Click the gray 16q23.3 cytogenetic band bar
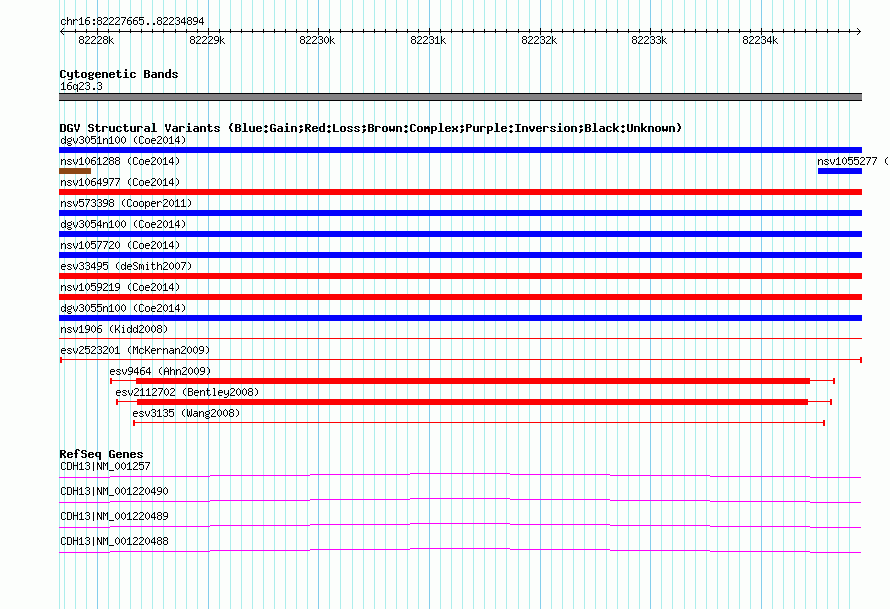This screenshot has width=890, height=609. 460,97
